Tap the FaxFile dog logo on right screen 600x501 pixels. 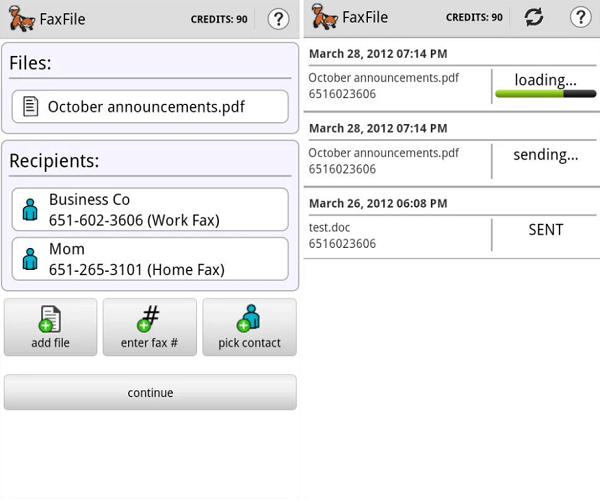(324, 17)
